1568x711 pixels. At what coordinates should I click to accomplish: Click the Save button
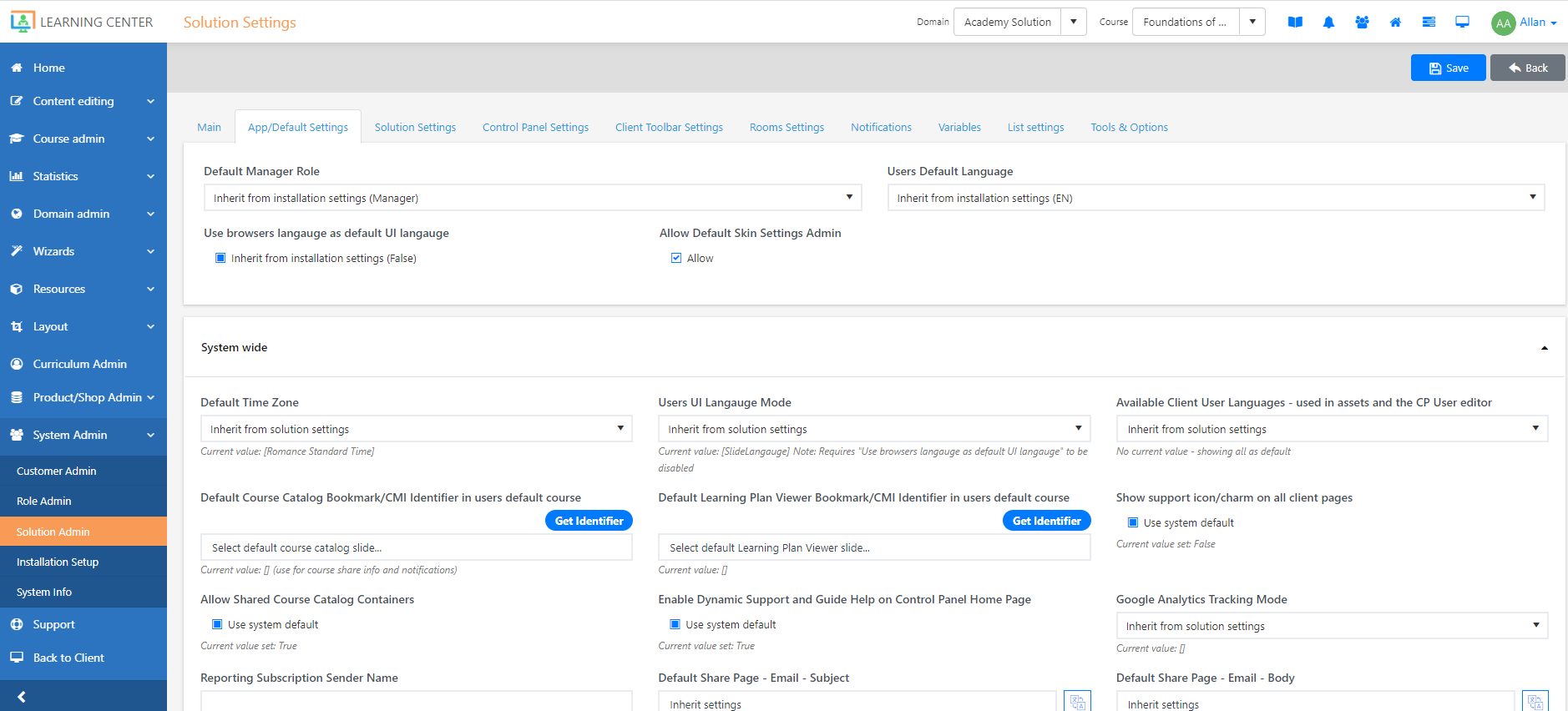click(1448, 68)
